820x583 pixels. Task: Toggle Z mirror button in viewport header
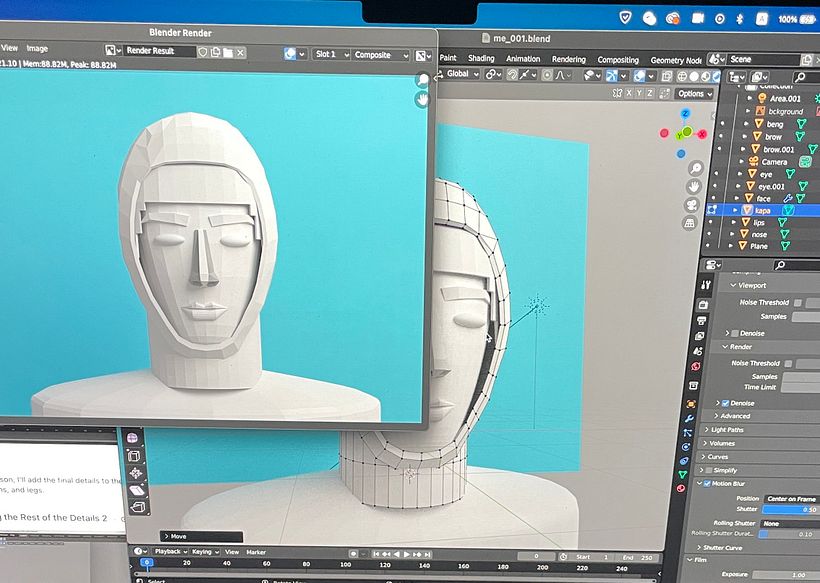(x=650, y=93)
